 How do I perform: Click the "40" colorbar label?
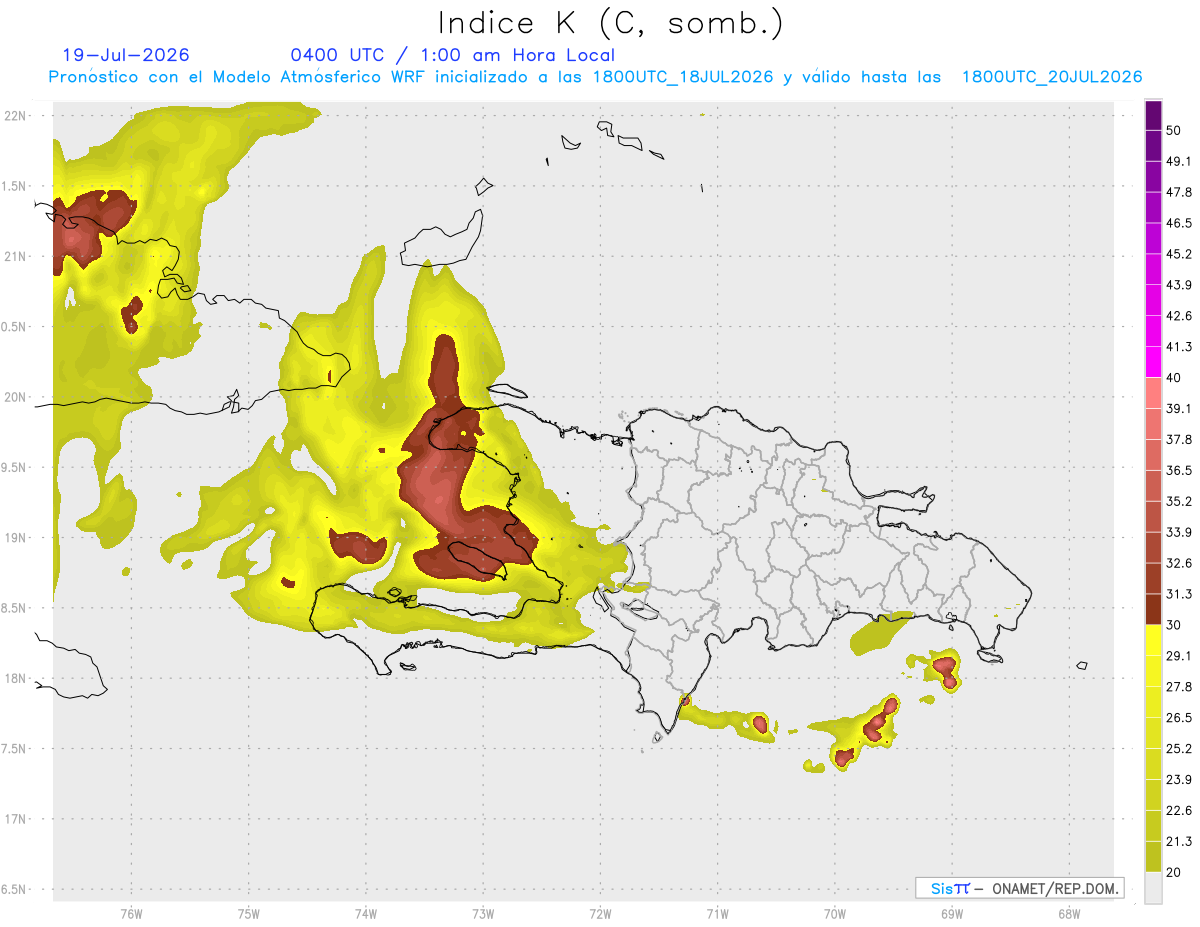coord(1175,378)
